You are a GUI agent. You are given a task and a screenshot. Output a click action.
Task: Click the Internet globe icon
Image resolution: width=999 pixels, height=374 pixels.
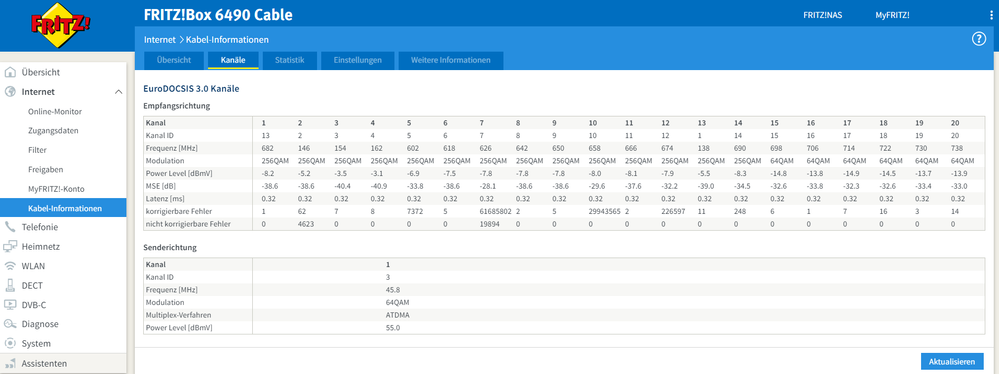(10, 92)
